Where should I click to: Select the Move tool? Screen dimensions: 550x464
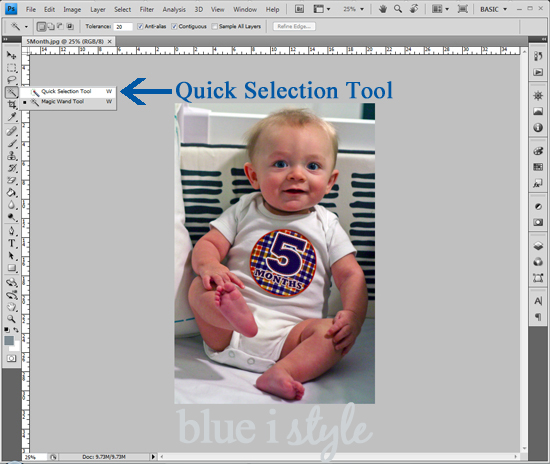pos(12,55)
